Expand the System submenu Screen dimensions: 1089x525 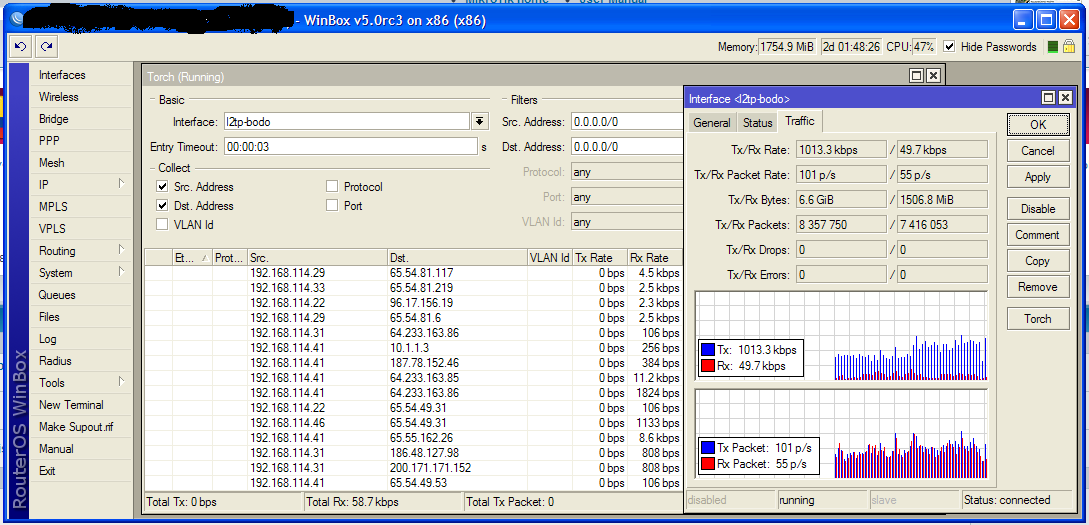[121, 272]
